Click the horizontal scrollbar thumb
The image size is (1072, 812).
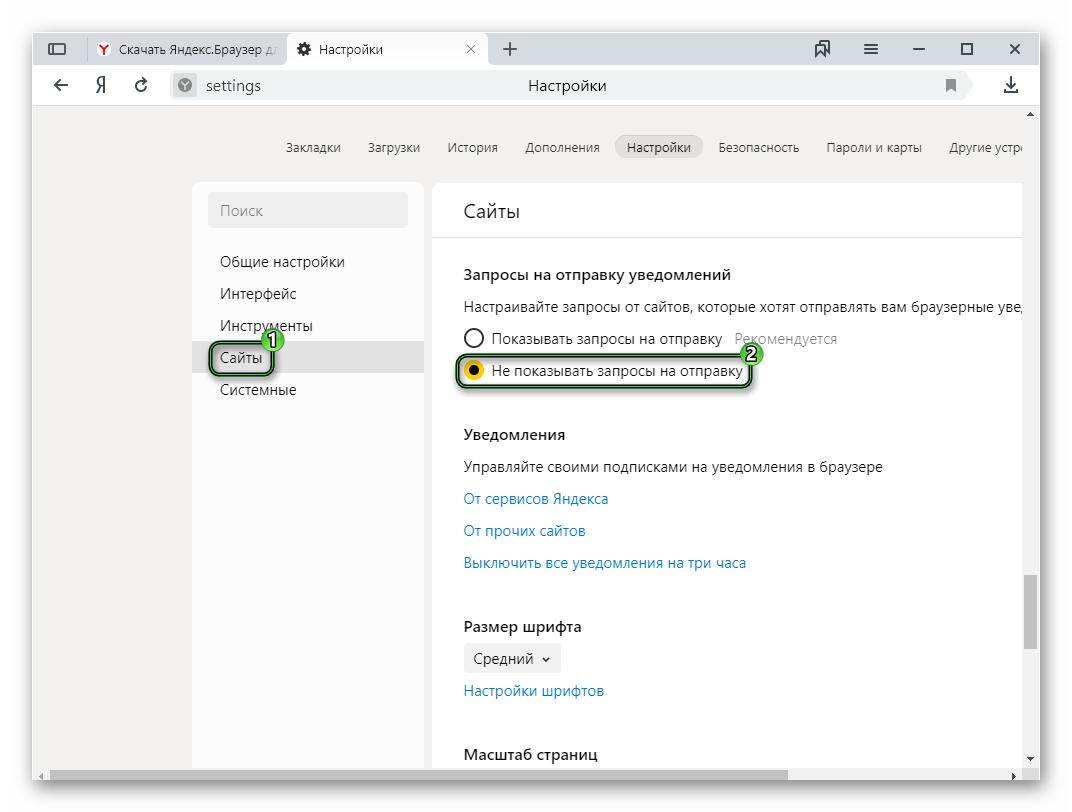click(418, 775)
